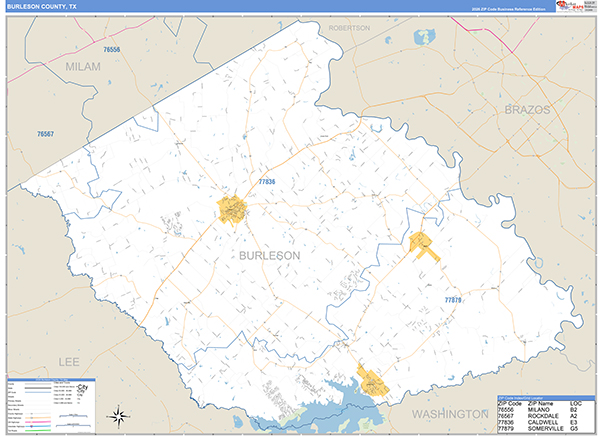Viewport: 600px width, 436px height.
Task: Click the BRAZOS county label
Action: 527,110
